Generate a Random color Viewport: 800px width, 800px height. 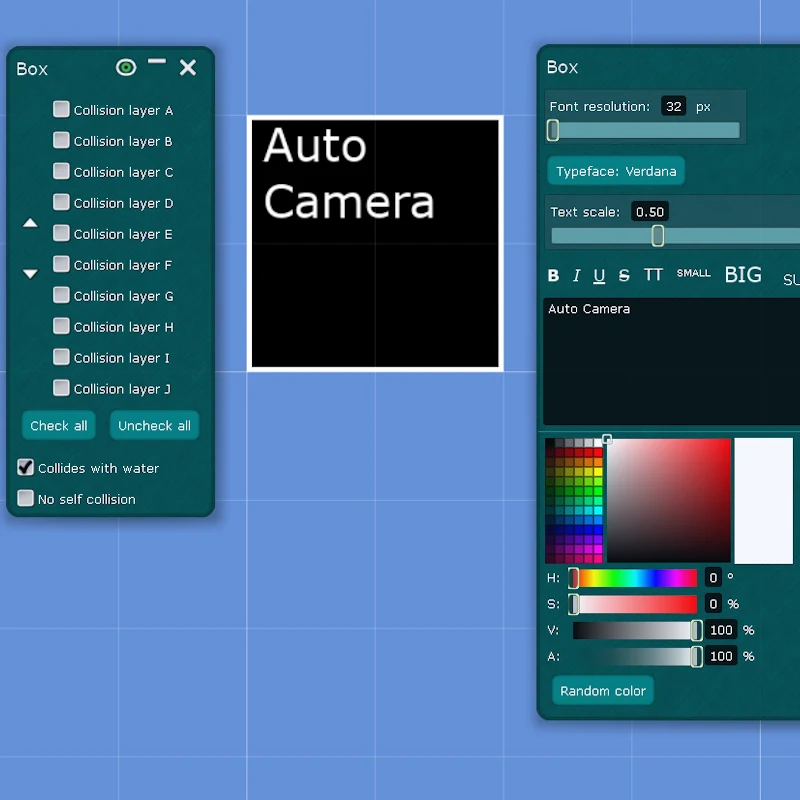(602, 690)
